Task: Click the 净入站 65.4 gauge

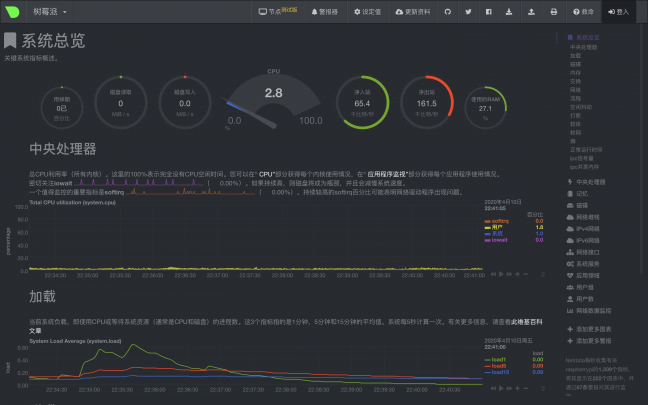Action: pyautogui.click(x=362, y=102)
